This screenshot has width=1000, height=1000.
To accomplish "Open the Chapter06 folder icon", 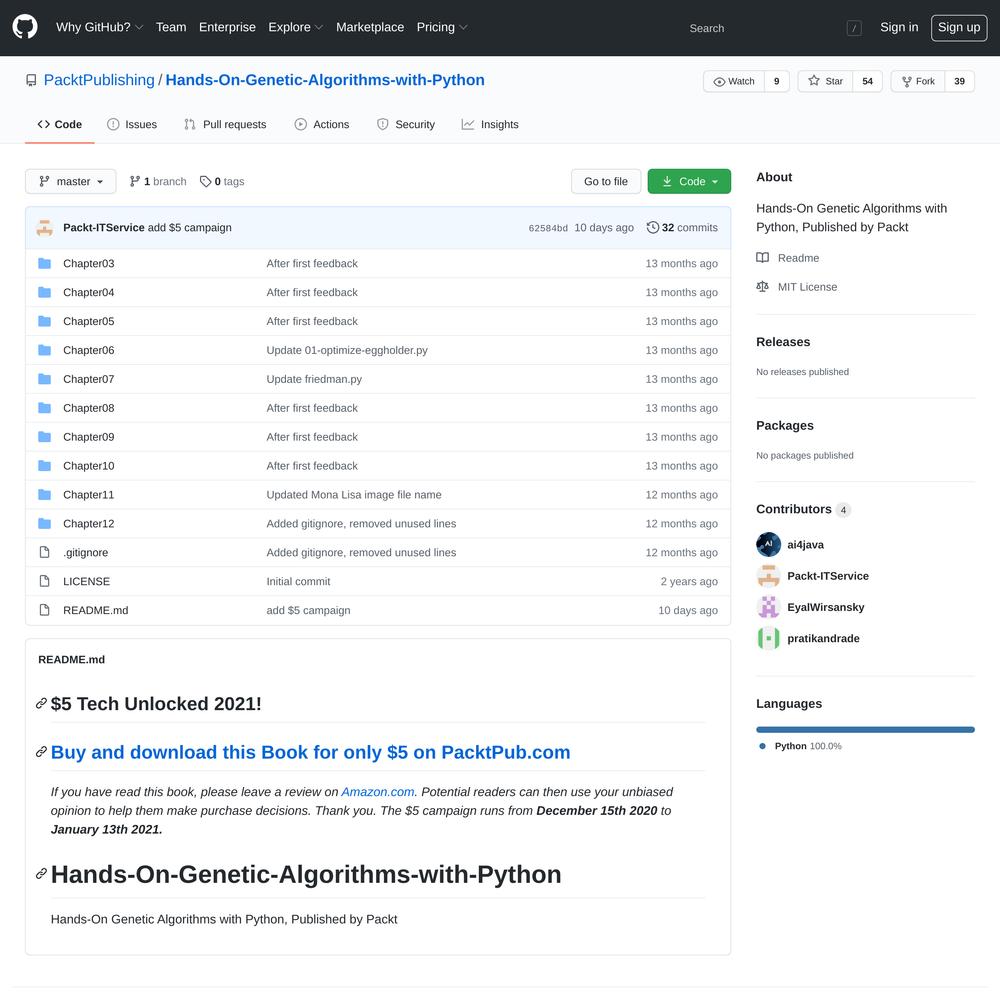I will pos(45,350).
